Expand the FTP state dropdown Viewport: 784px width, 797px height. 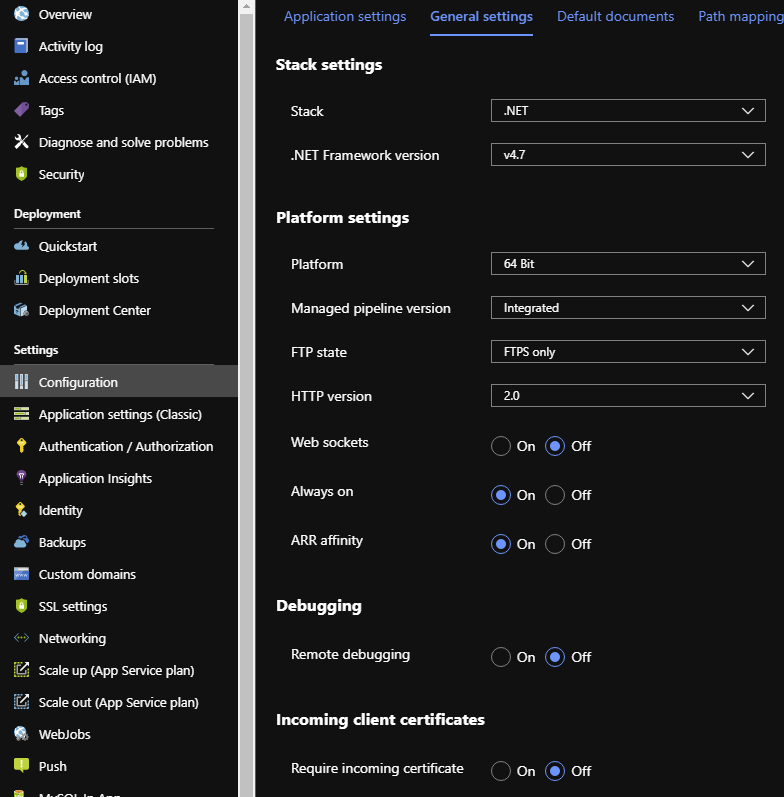tap(627, 352)
